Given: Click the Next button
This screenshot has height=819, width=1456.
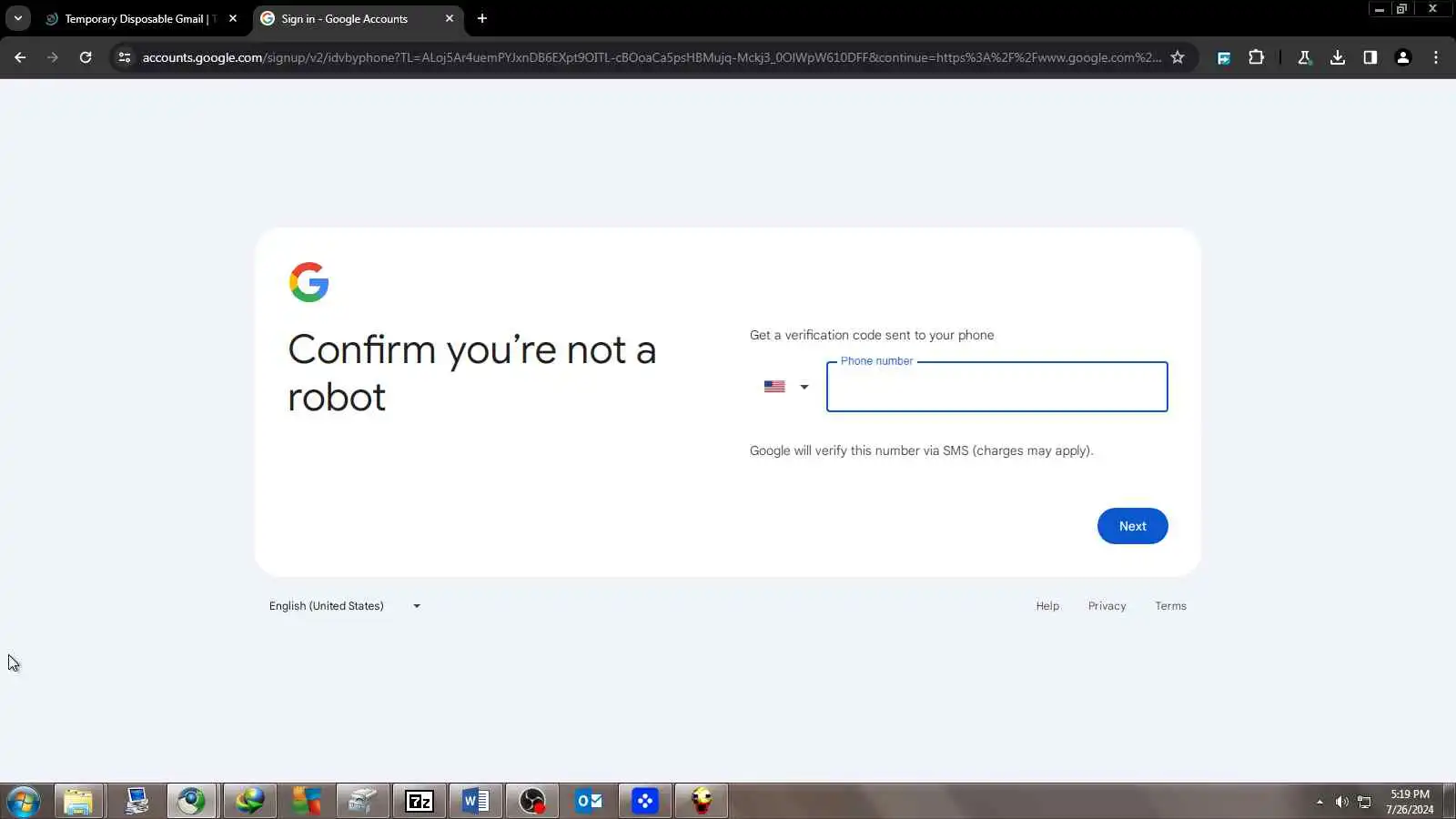Looking at the screenshot, I should 1132,526.
